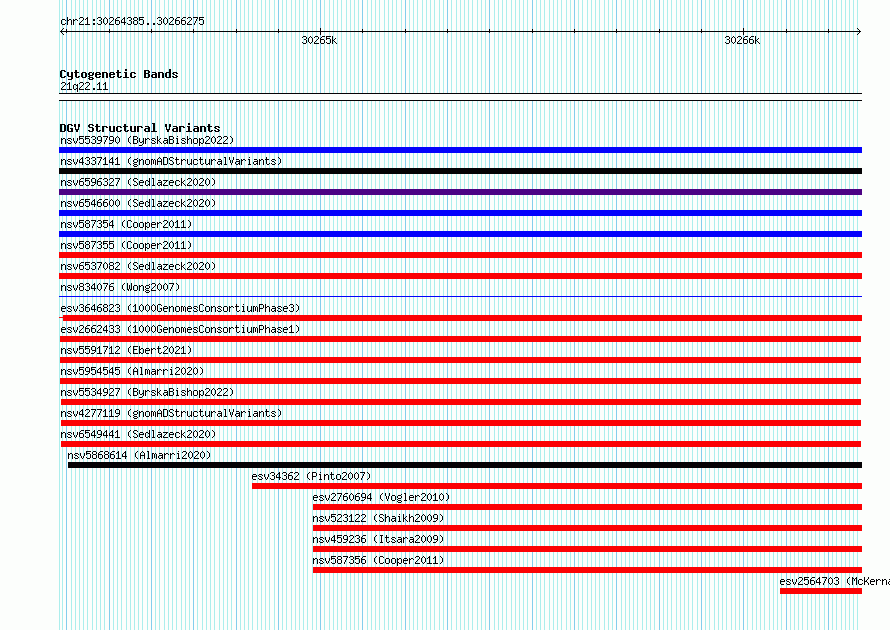Click esv2662433 (1000GenomesConsortiumPhase1) label
This screenshot has height=630, width=890.
[x=180, y=329]
